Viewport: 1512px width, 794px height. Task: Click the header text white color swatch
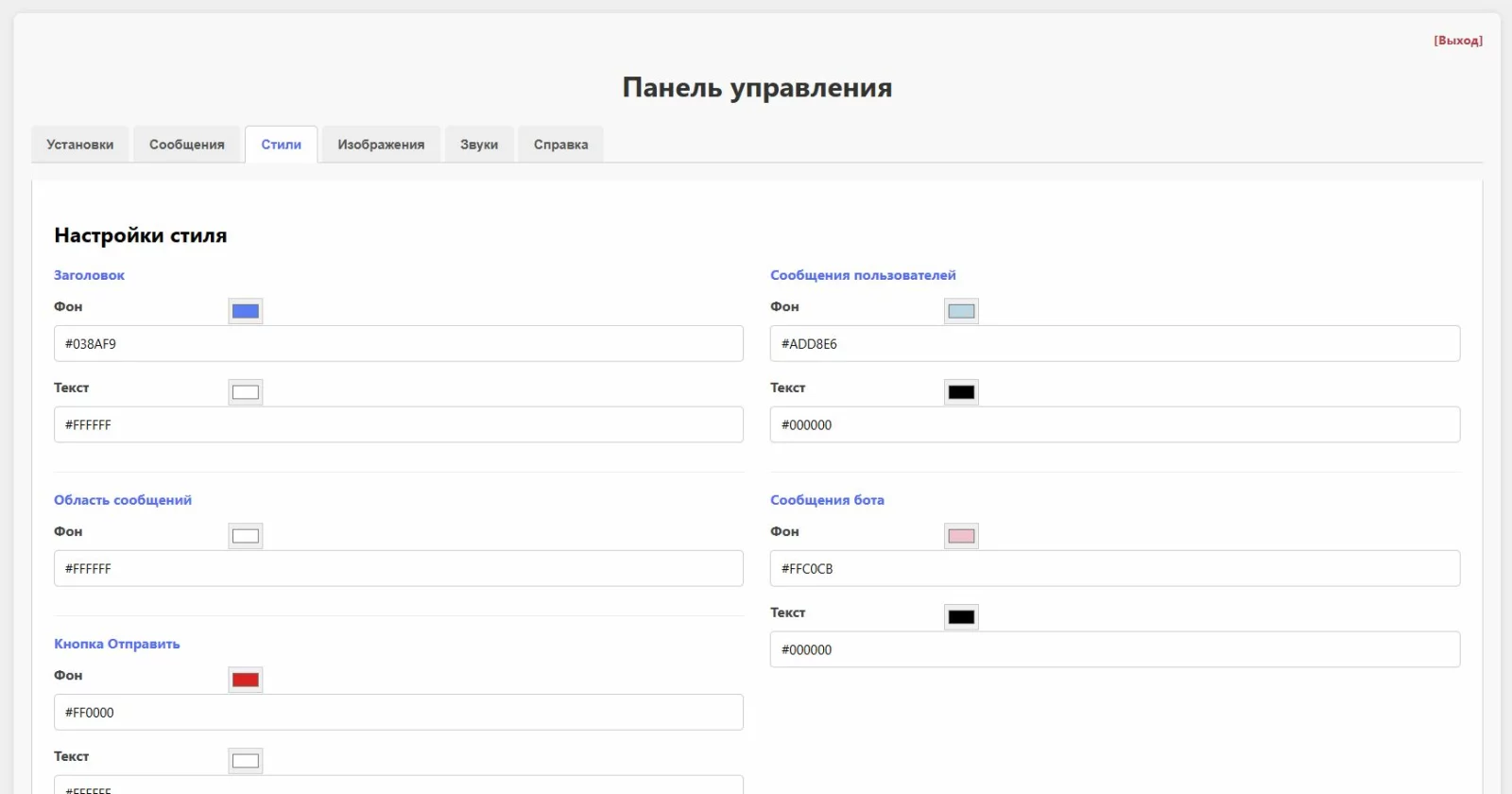coord(245,392)
